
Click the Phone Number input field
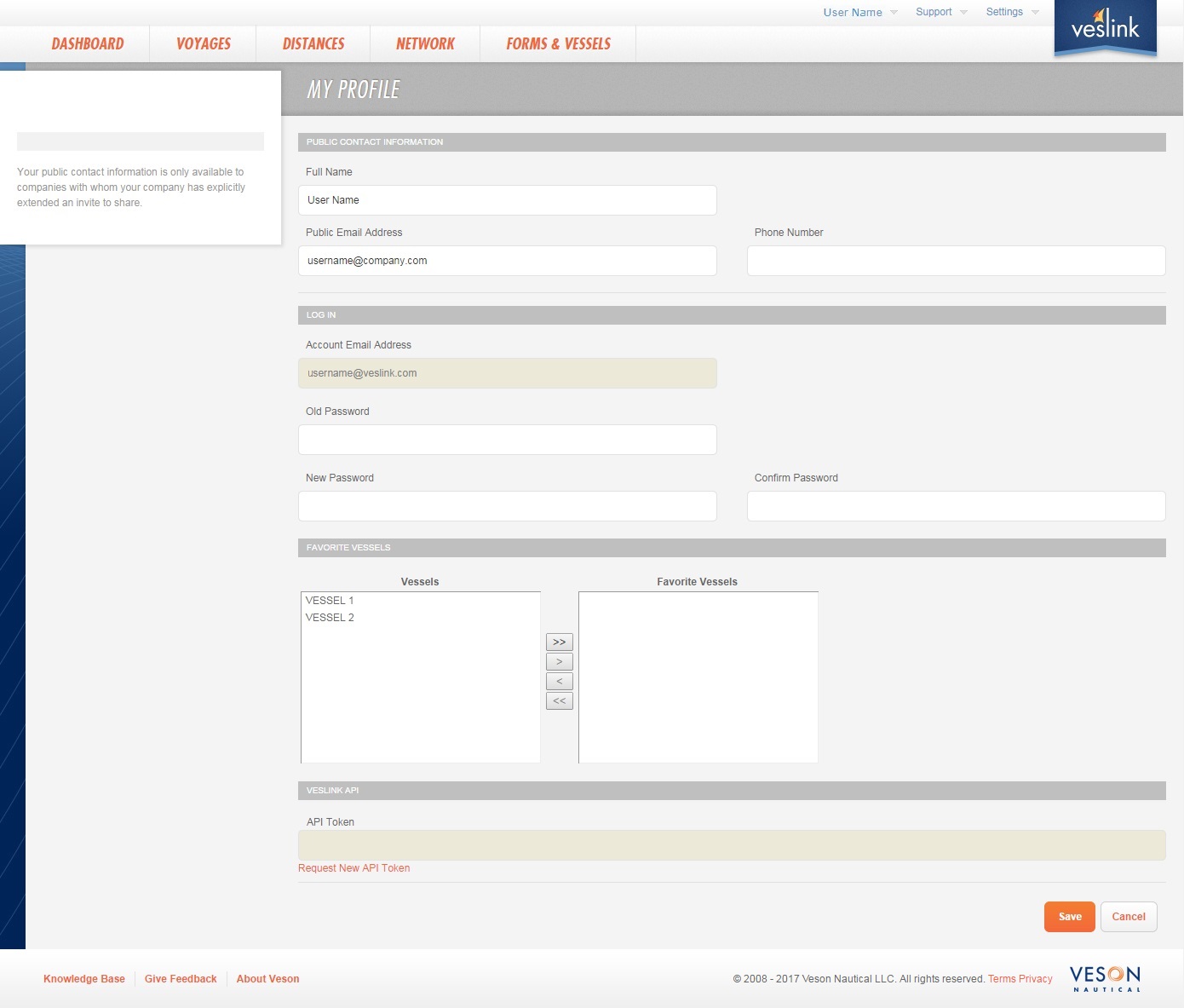pos(956,261)
